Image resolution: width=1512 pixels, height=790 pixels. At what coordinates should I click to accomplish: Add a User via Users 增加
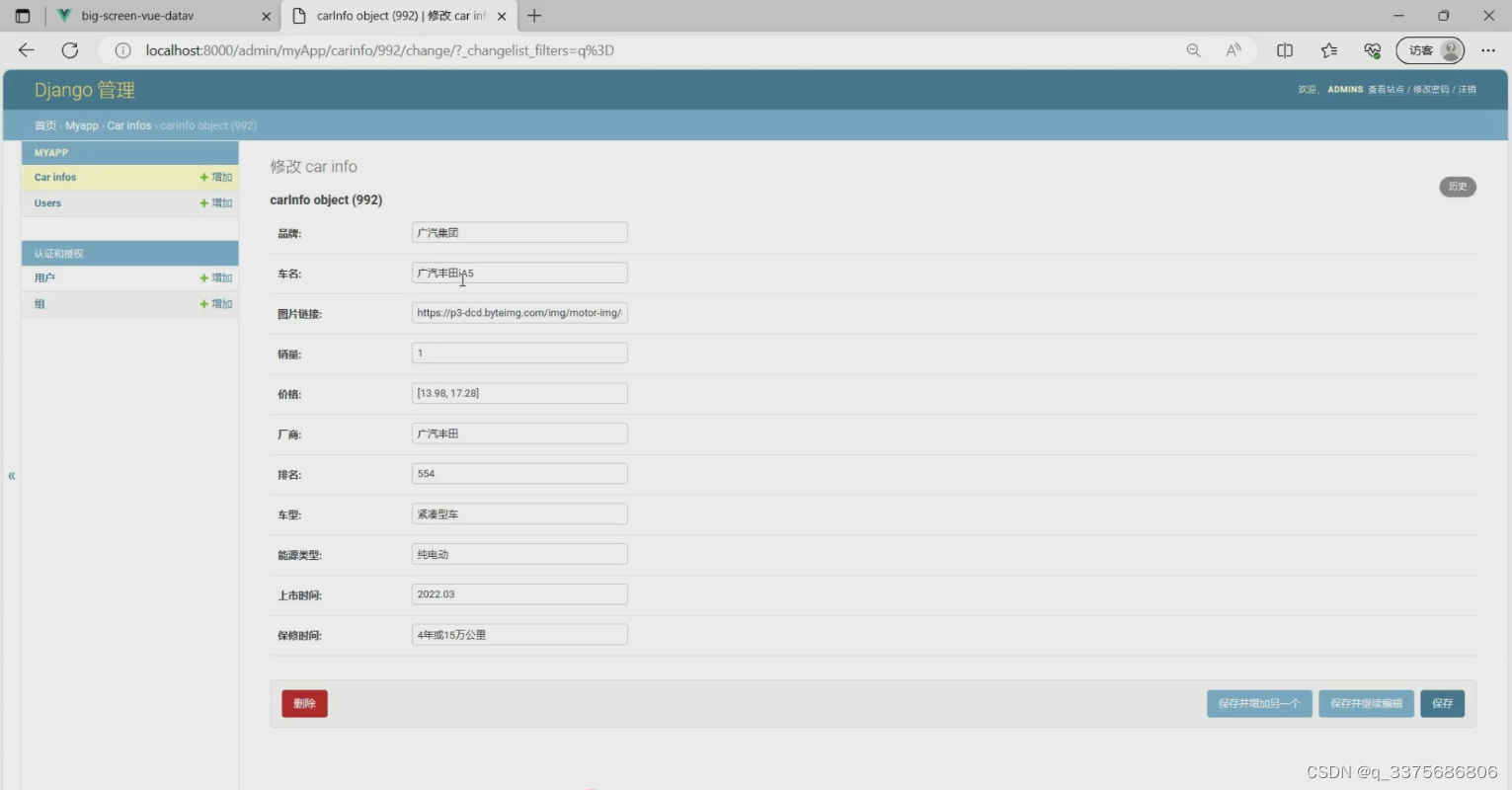pos(216,203)
